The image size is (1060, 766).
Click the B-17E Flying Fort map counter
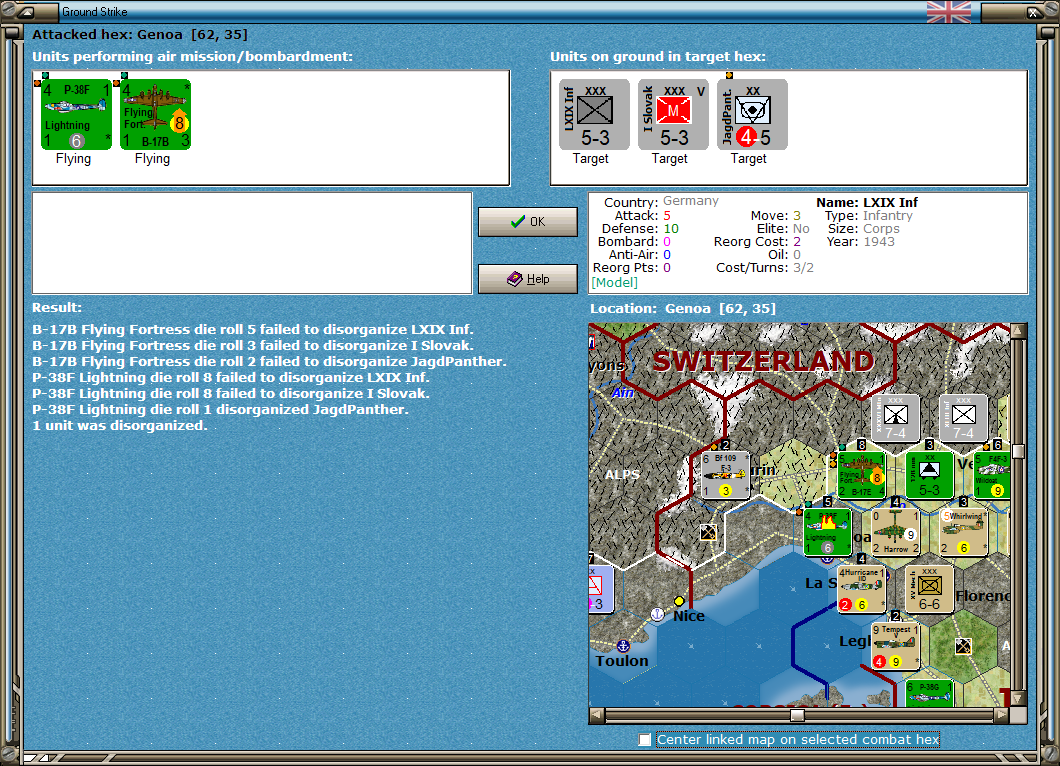pos(861,475)
